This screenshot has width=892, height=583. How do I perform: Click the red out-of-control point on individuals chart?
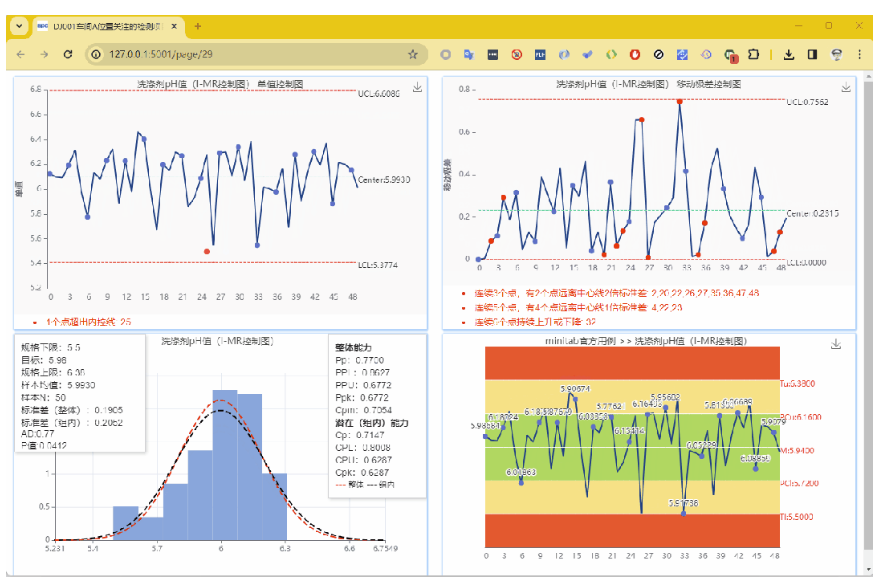[x=207, y=250]
